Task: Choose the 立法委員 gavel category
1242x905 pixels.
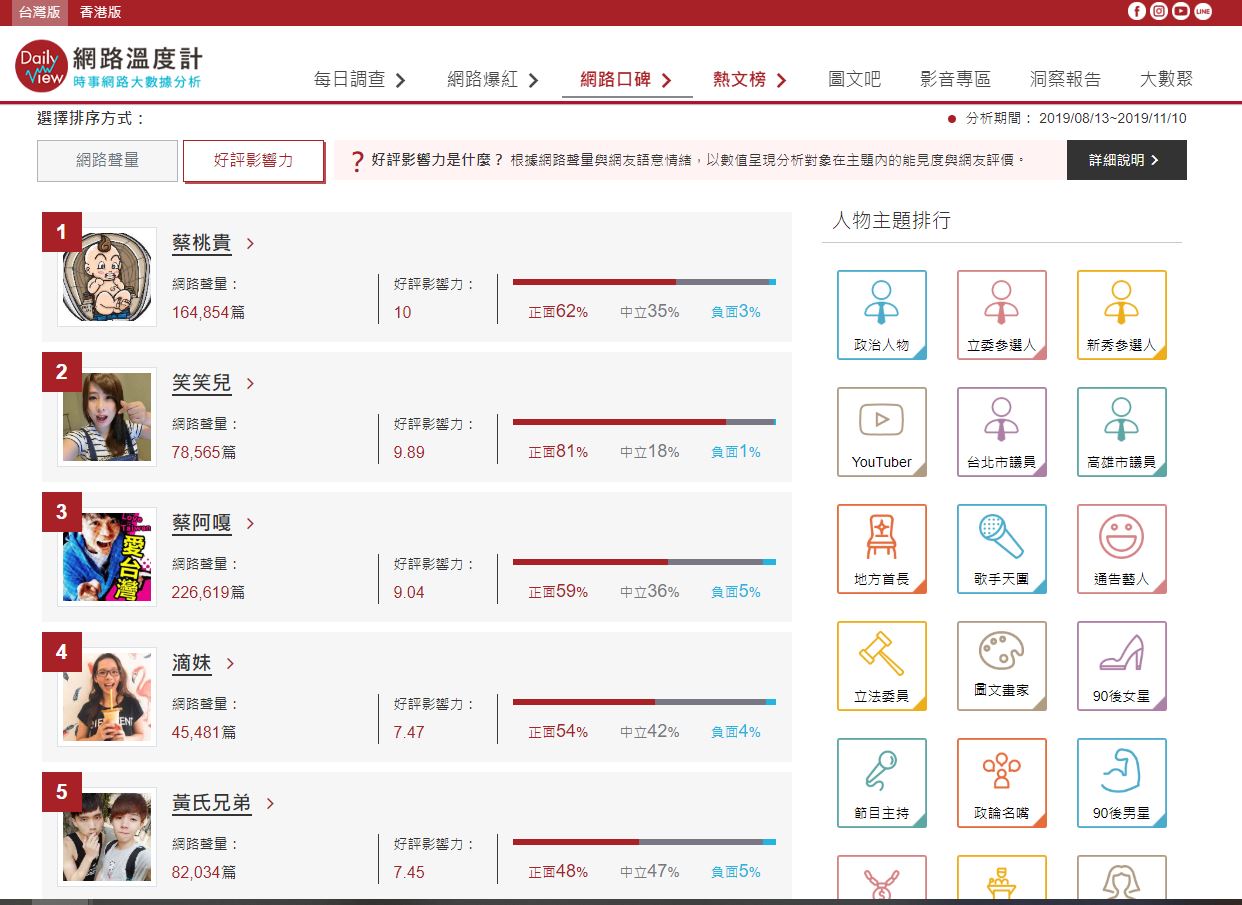Action: click(881, 665)
